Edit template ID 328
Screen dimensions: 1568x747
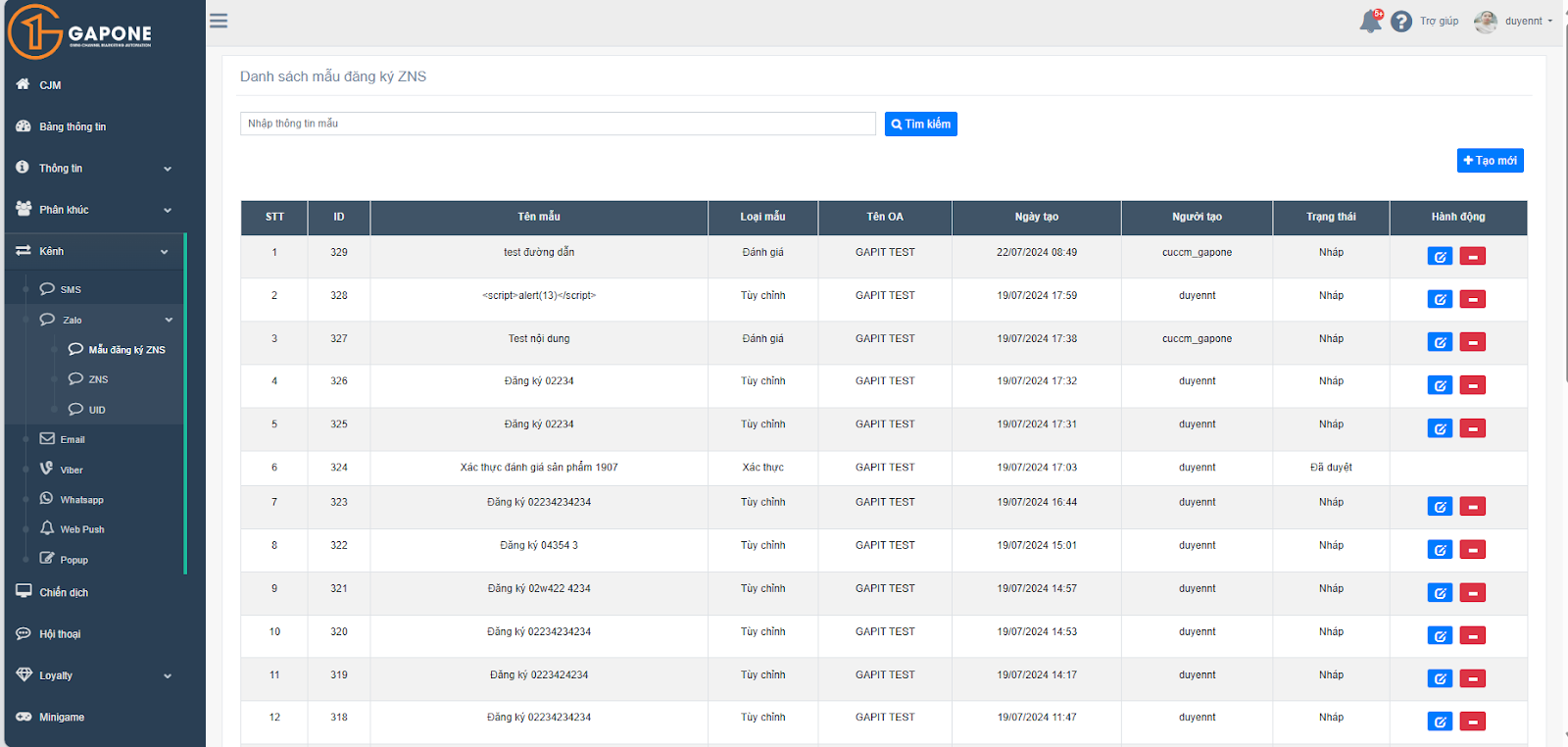click(1440, 299)
